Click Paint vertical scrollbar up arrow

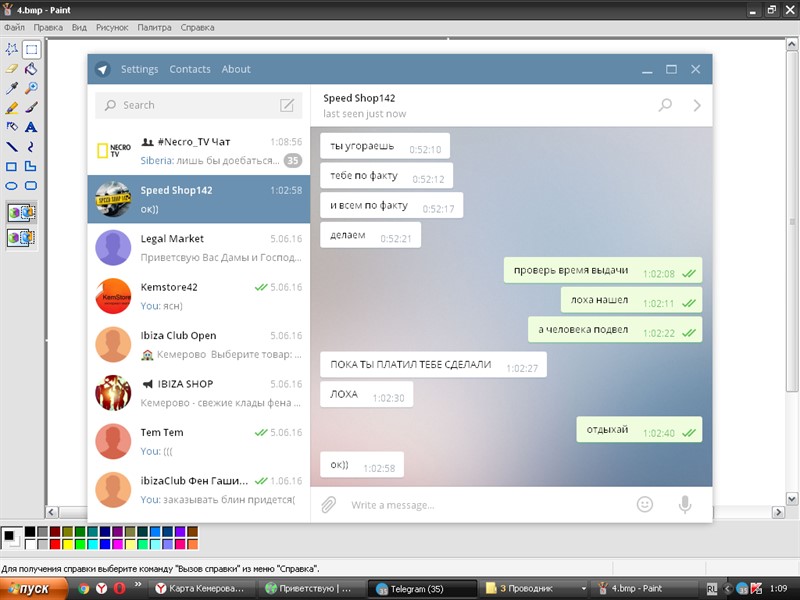[791, 44]
